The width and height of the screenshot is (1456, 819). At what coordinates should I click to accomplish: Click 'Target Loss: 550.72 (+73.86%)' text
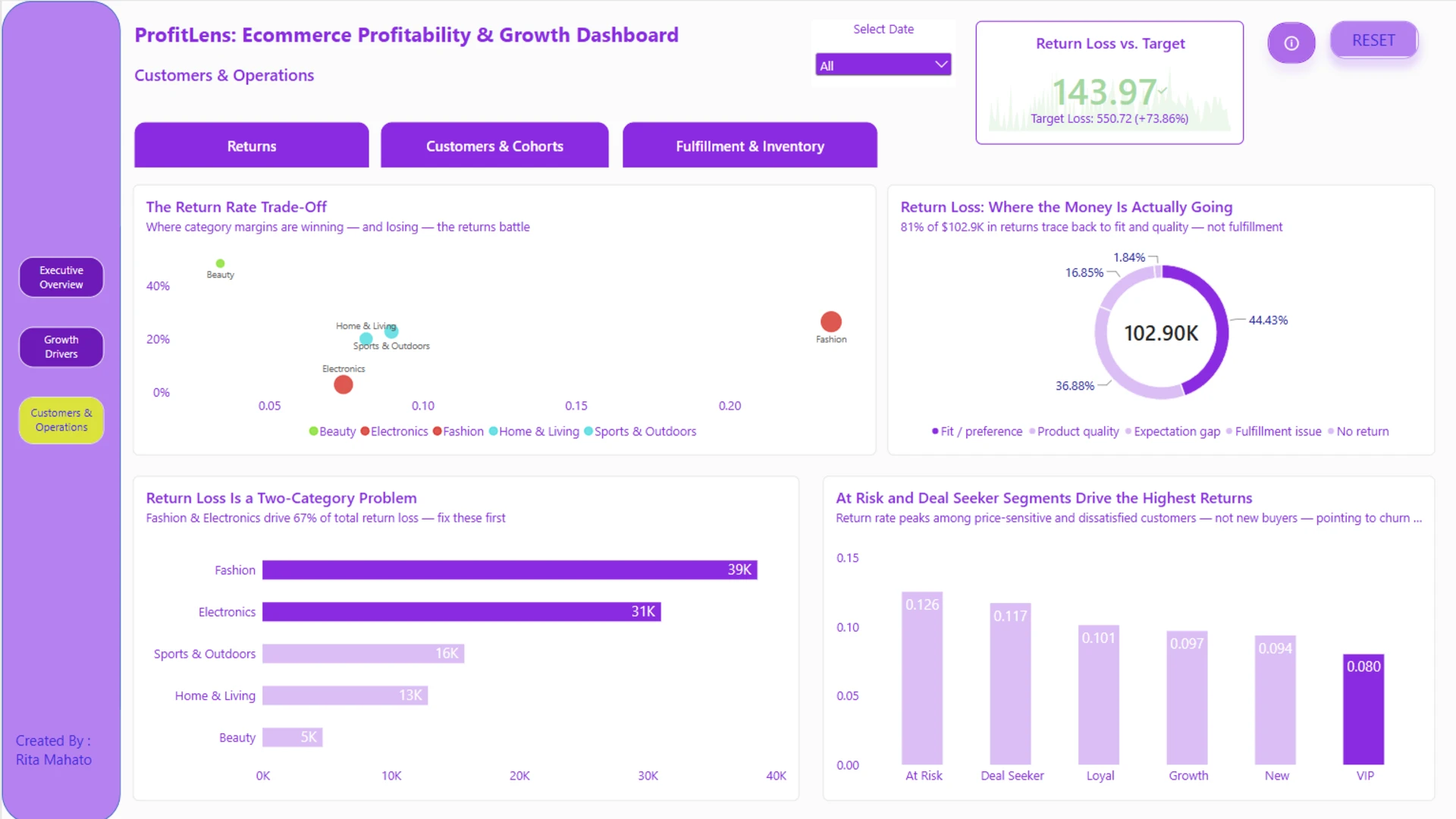[1109, 118]
